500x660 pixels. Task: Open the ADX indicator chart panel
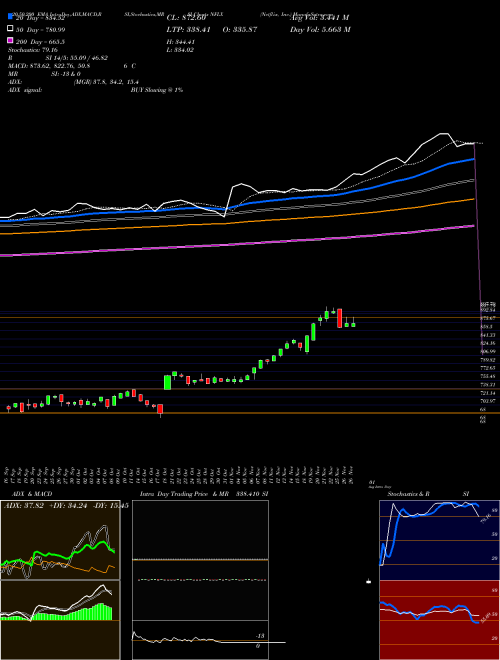point(60,540)
